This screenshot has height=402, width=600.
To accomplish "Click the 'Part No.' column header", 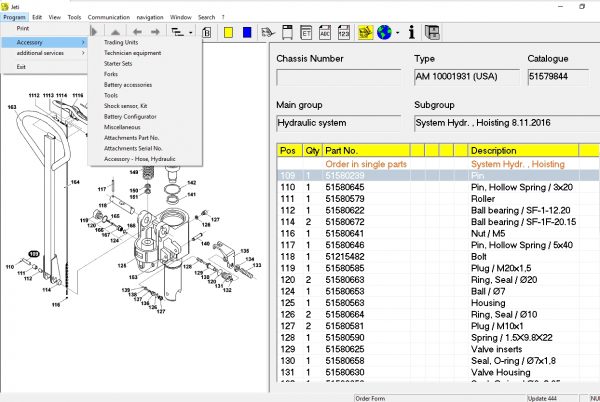I will (x=366, y=151).
